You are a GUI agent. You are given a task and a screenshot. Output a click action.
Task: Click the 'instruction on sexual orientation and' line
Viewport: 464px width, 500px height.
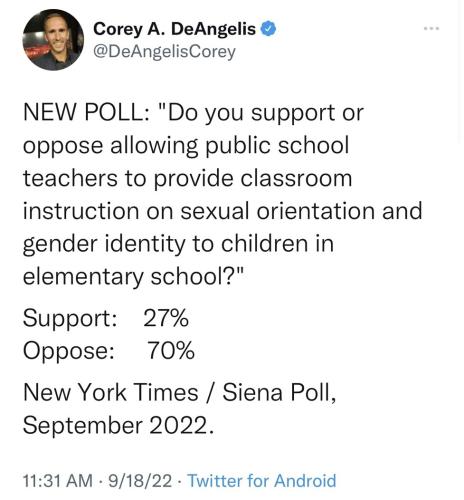click(223, 211)
